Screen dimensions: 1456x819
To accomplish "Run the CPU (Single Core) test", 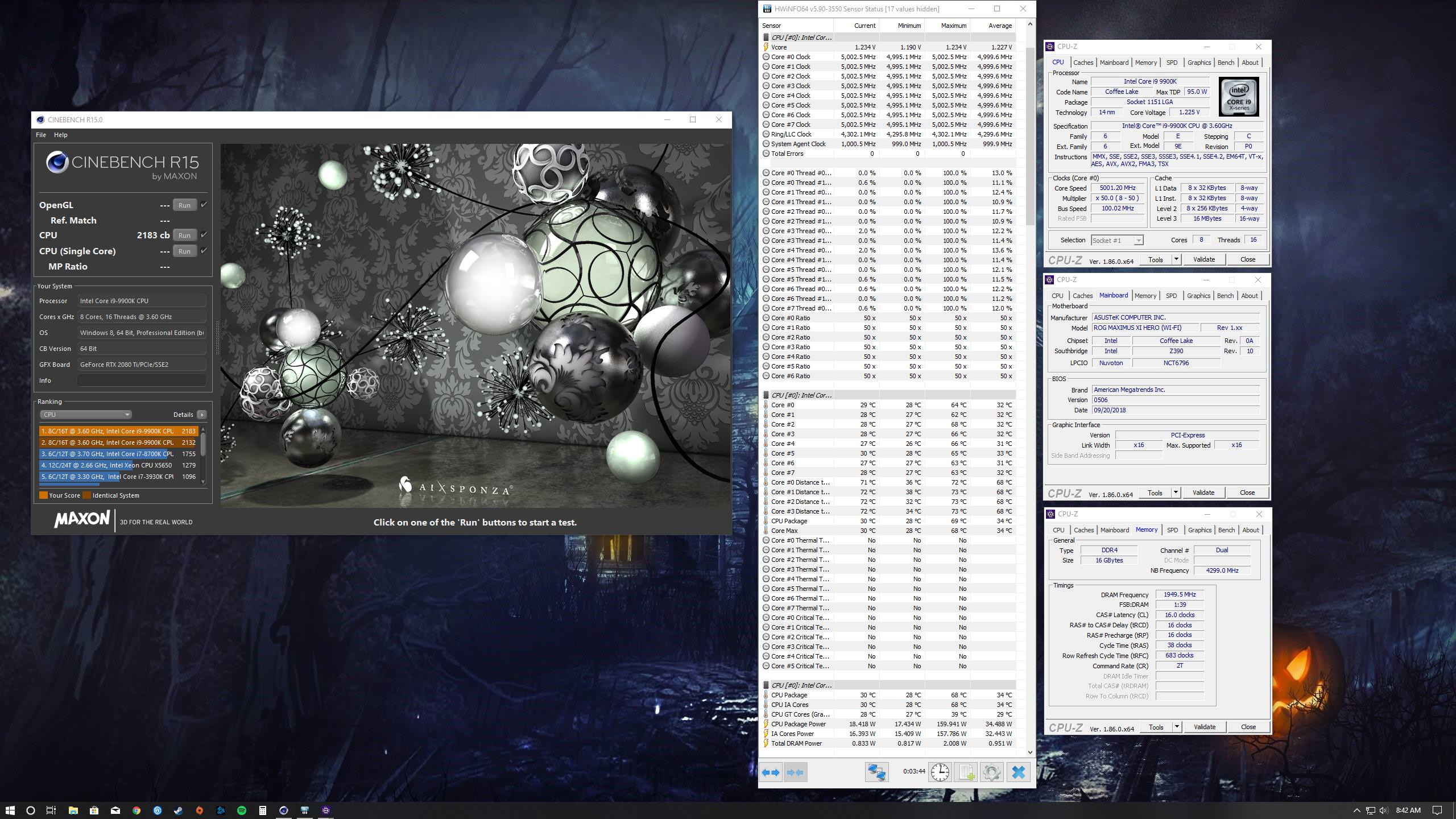I will click(x=184, y=251).
